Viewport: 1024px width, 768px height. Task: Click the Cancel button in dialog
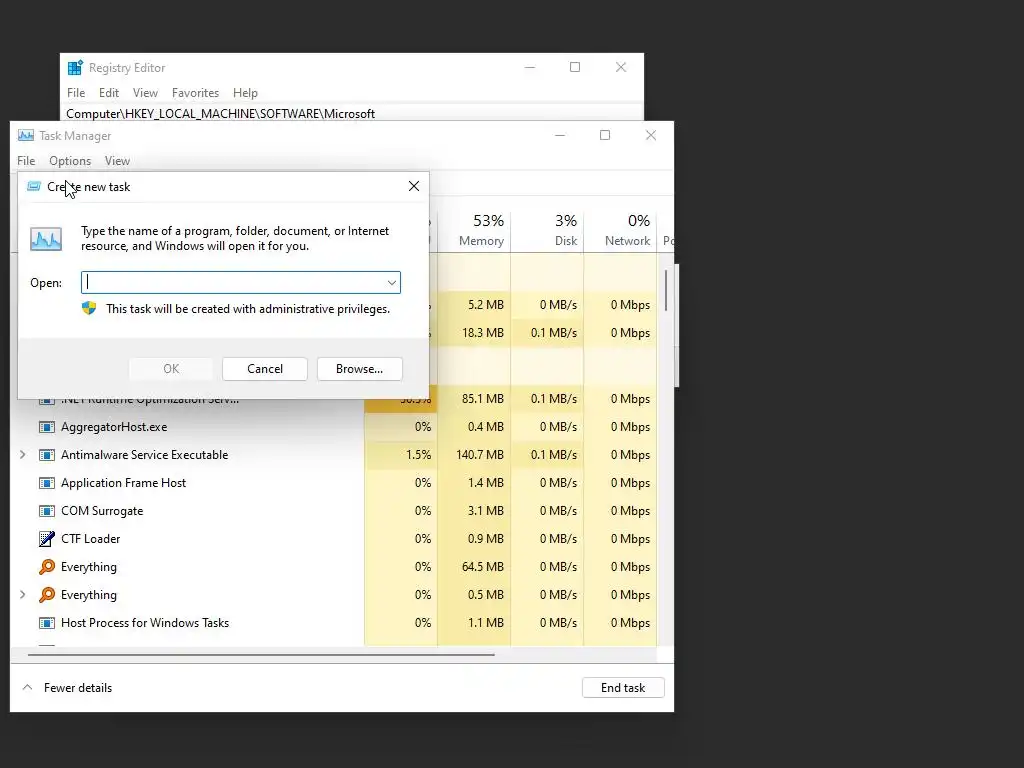(x=264, y=369)
